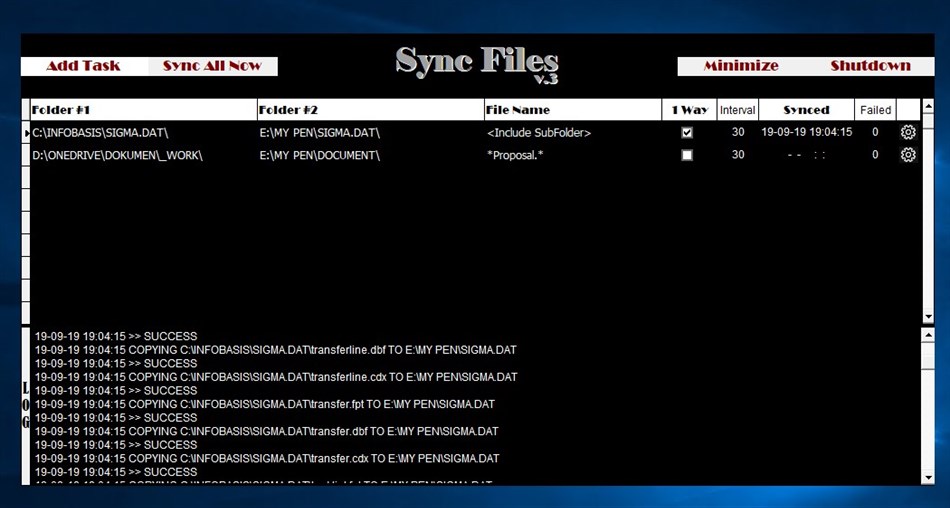Click failed count 0 in *Proposal.* row
This screenshot has width=950, height=508.
point(875,155)
